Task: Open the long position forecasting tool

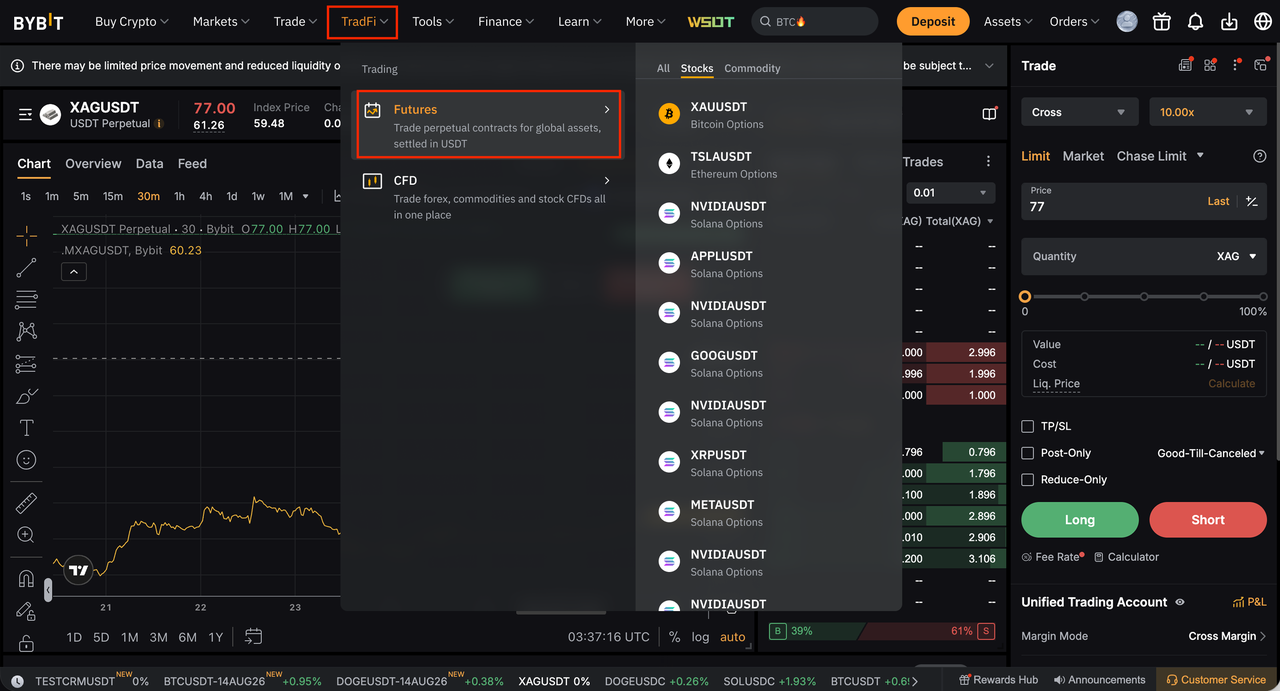Action: [x=26, y=364]
